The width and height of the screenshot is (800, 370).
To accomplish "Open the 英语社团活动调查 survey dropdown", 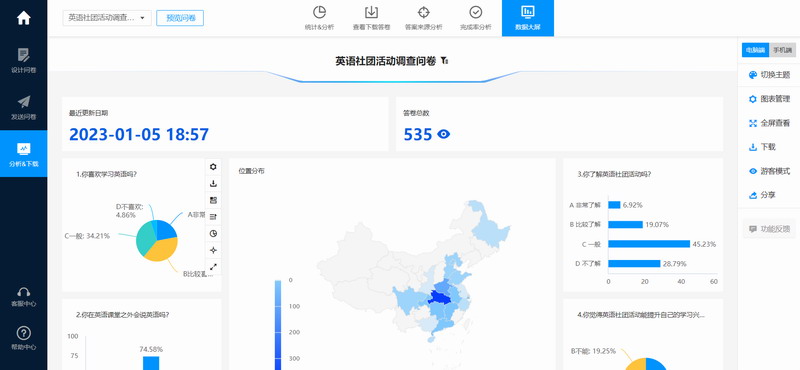I will (x=107, y=18).
